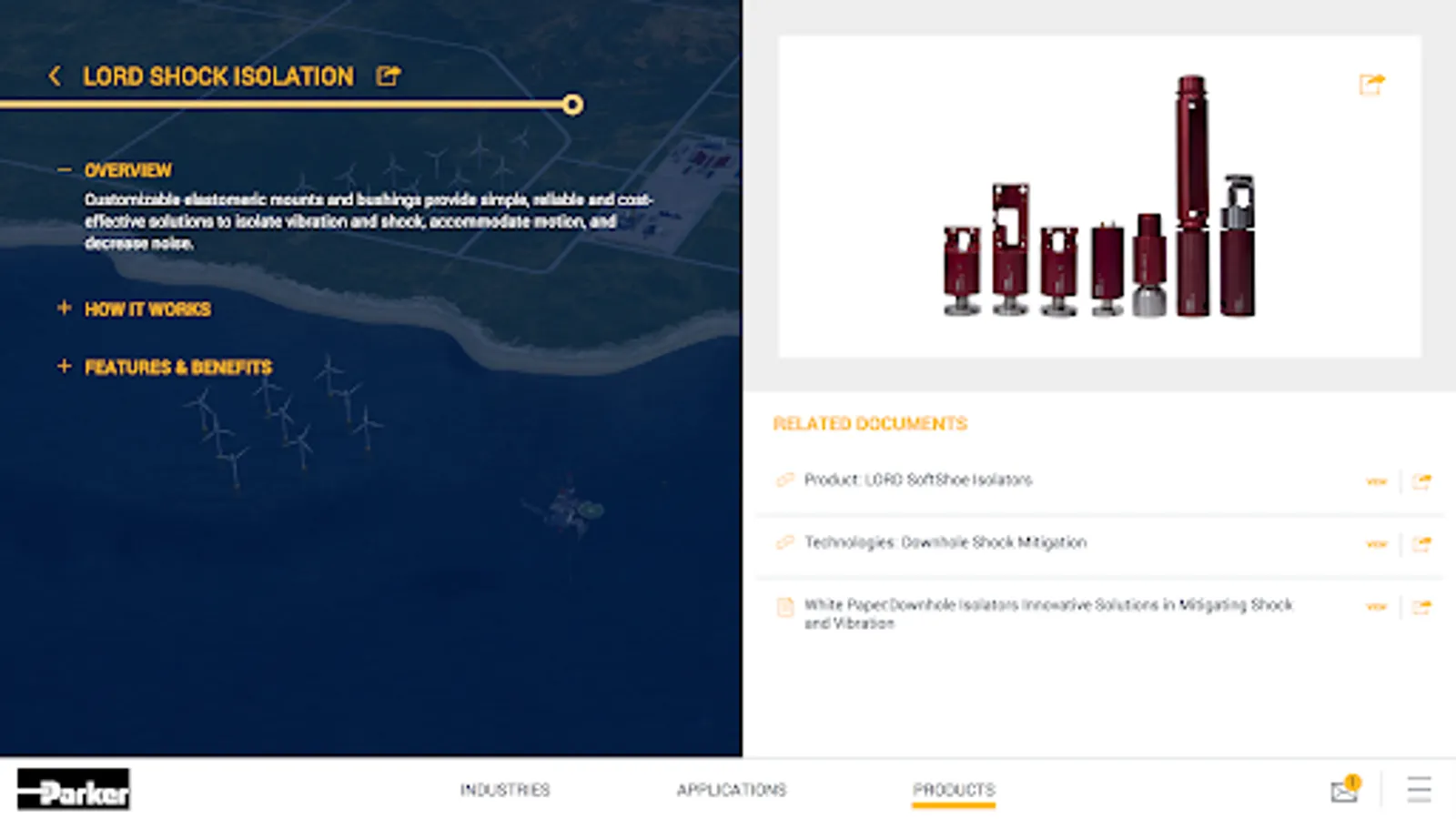
Task: Collapse the Overview section
Action: 64,170
